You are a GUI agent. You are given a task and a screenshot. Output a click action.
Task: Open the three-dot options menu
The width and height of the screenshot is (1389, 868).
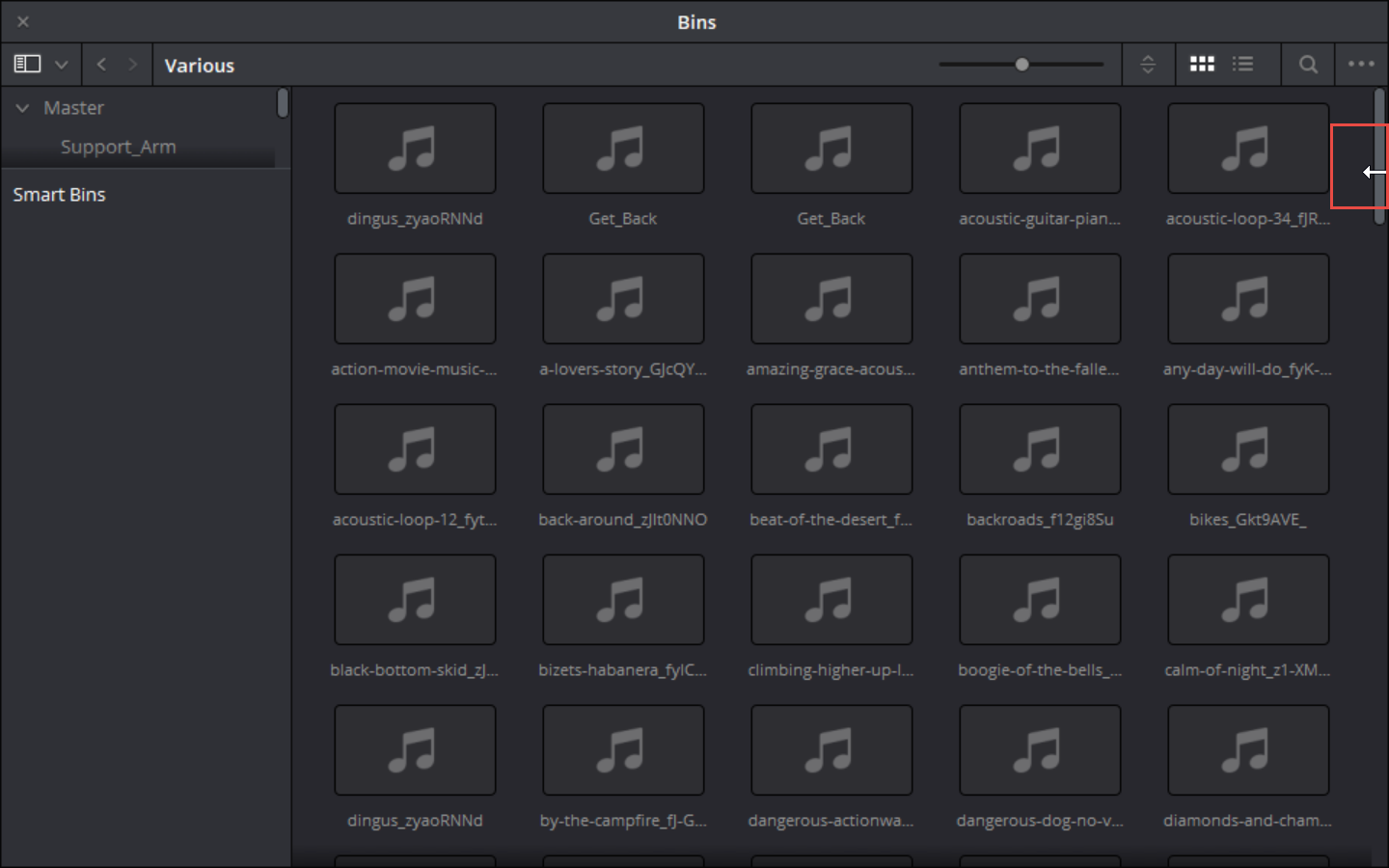point(1361,64)
